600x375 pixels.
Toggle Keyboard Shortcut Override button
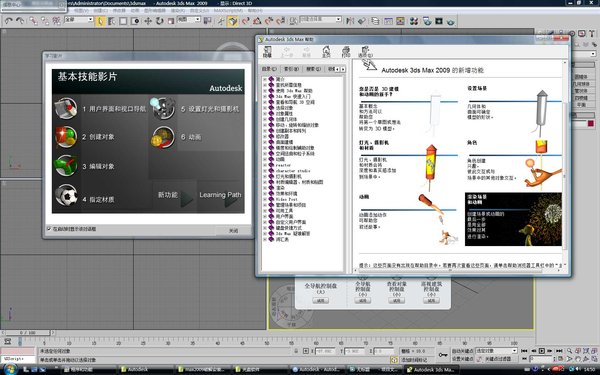coord(233,21)
